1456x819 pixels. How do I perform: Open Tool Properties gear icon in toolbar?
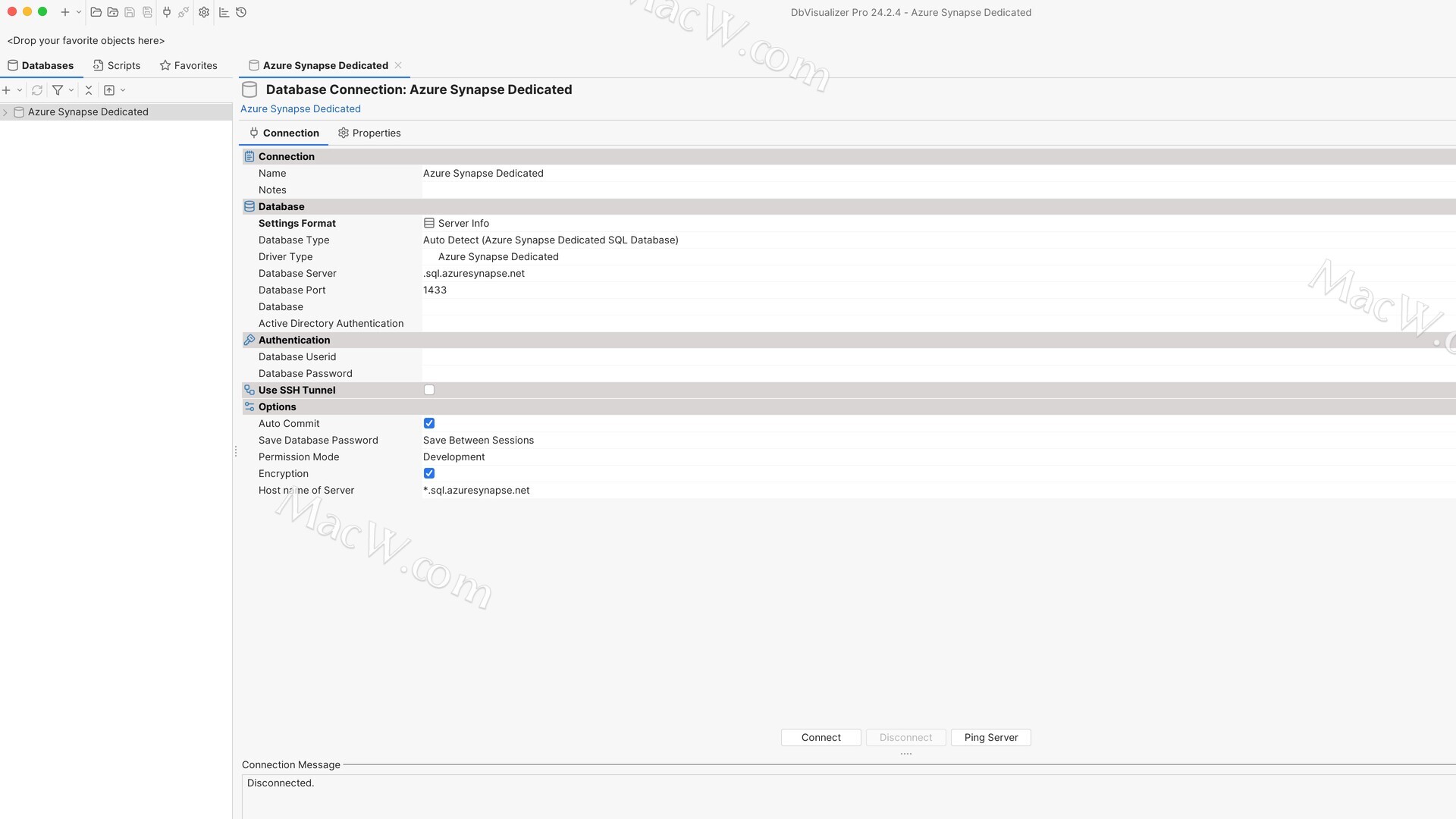204,12
